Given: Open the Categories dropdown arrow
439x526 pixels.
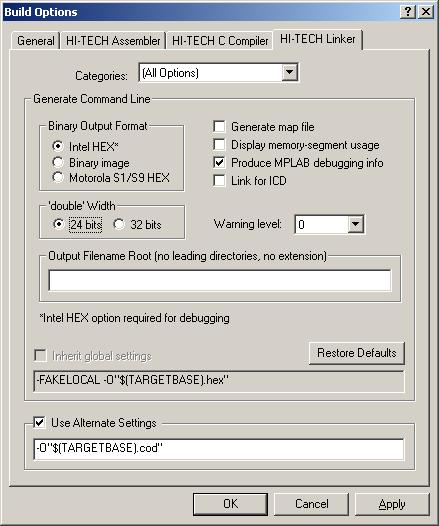Looking at the screenshot, I should click(289, 72).
